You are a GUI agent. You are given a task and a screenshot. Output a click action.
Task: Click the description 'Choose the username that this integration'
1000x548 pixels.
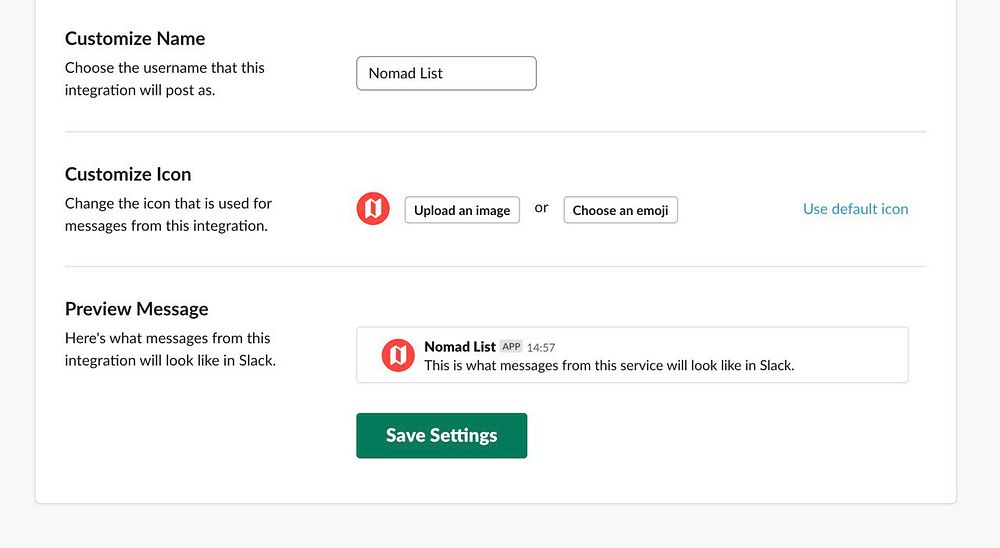pyautogui.click(x=165, y=78)
